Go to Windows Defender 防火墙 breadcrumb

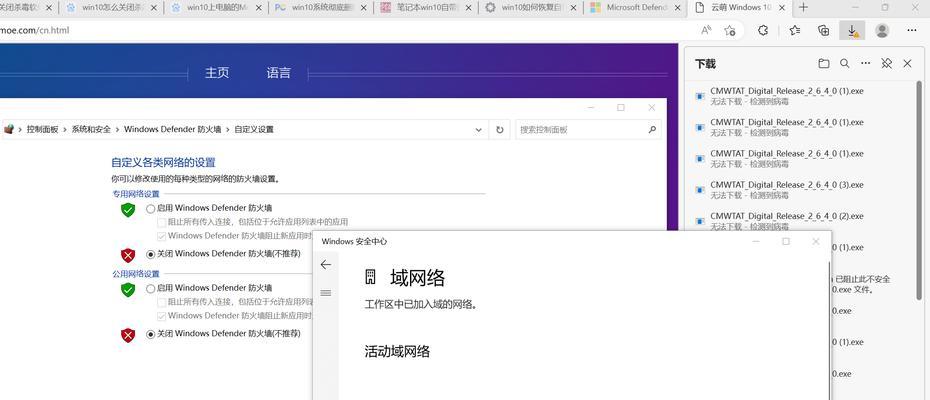click(173, 129)
